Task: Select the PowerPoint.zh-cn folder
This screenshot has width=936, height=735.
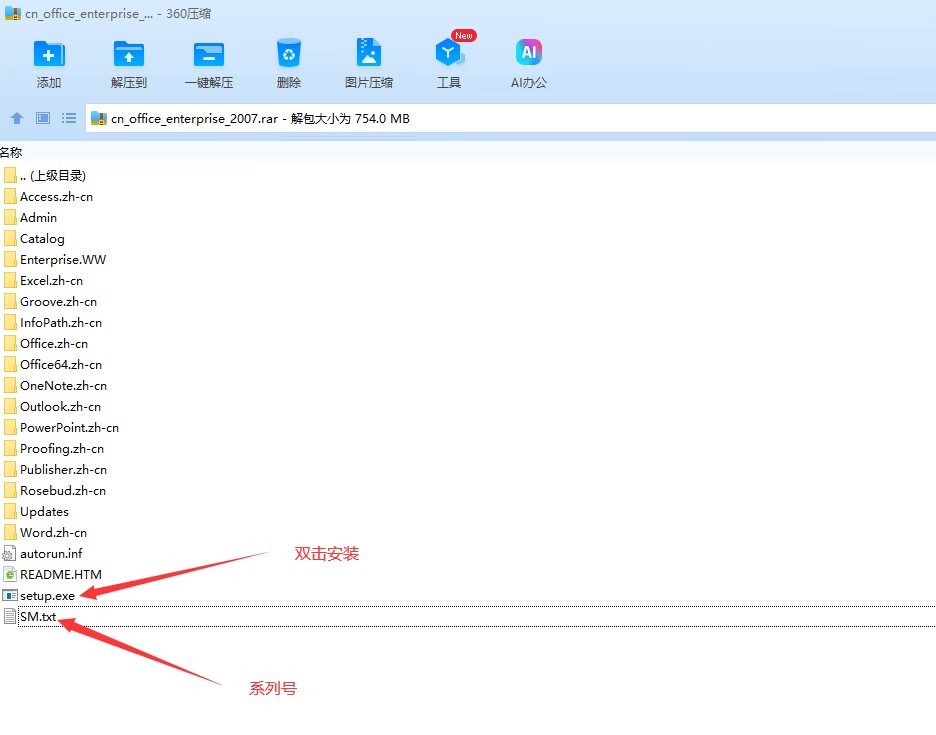Action: (62, 428)
